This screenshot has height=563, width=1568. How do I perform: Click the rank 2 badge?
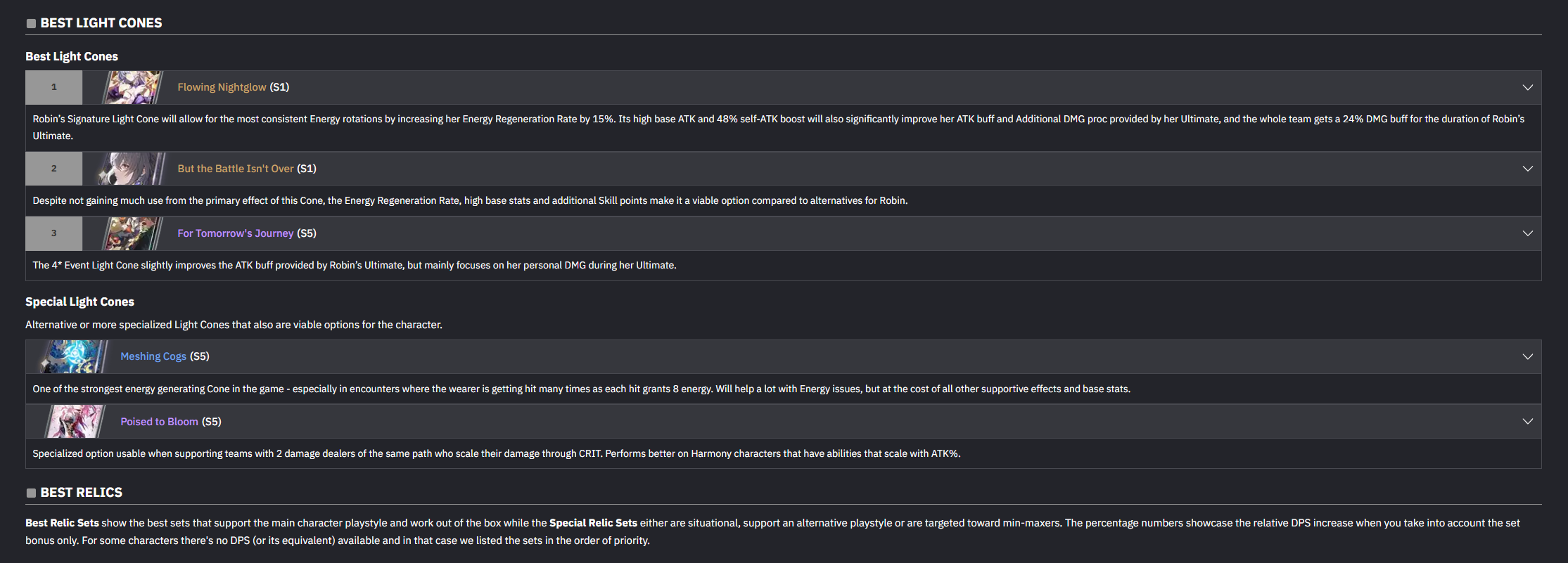click(54, 169)
